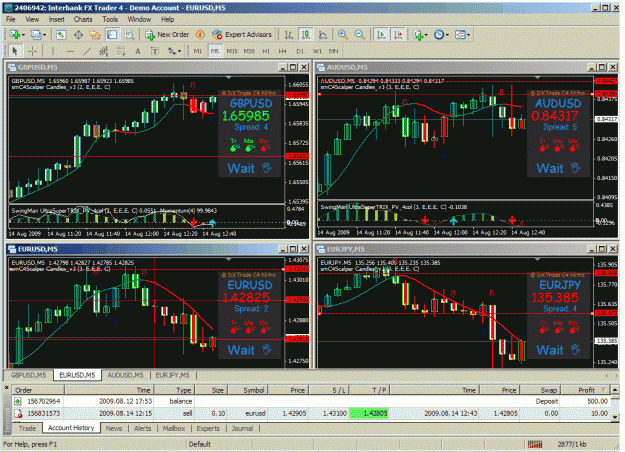The image size is (625, 452).
Task: Switch timeframe to MN
Action: coord(334,51)
